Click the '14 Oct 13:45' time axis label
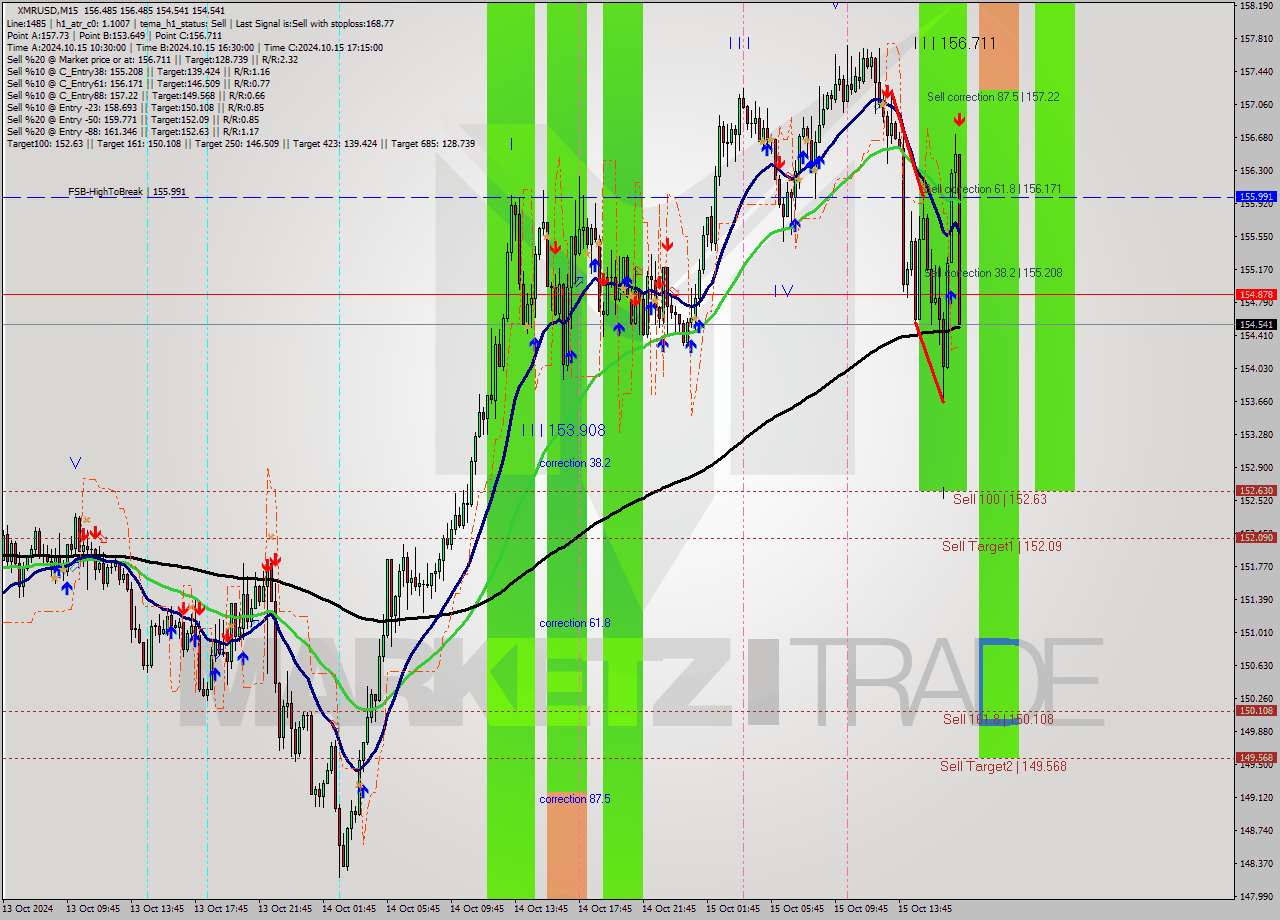Viewport: 1280px width, 920px height. click(x=541, y=909)
